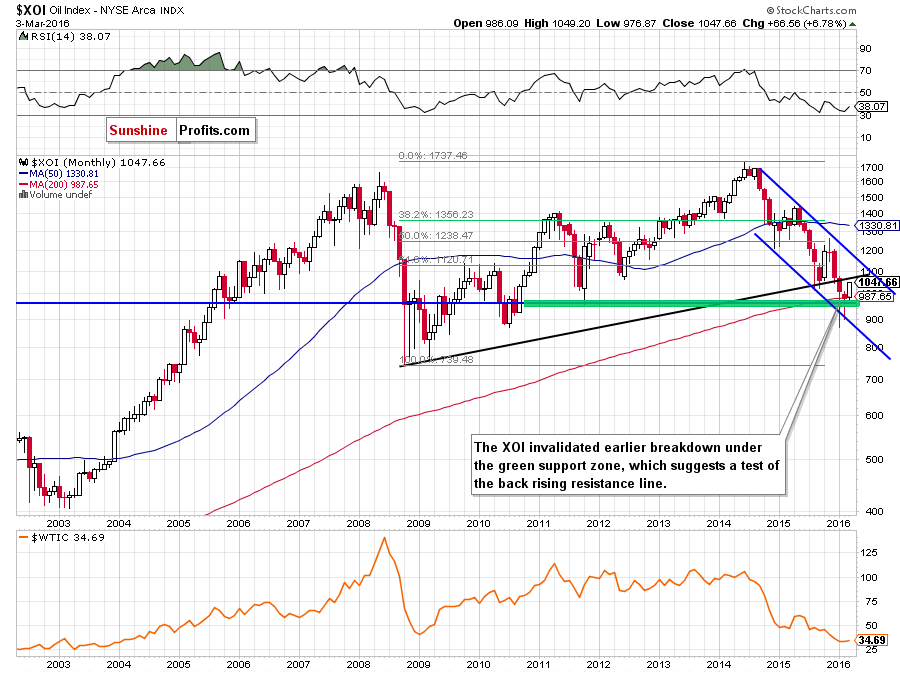The height and width of the screenshot is (673, 900).
Task: Click the Chg +66.56 (+6.78%) value
Action: [794, 24]
